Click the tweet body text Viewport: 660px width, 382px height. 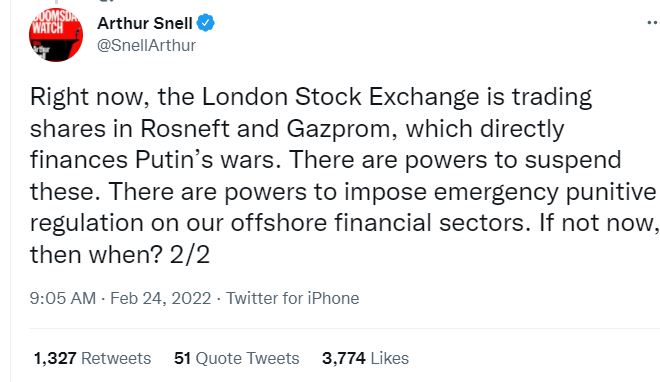point(343,175)
